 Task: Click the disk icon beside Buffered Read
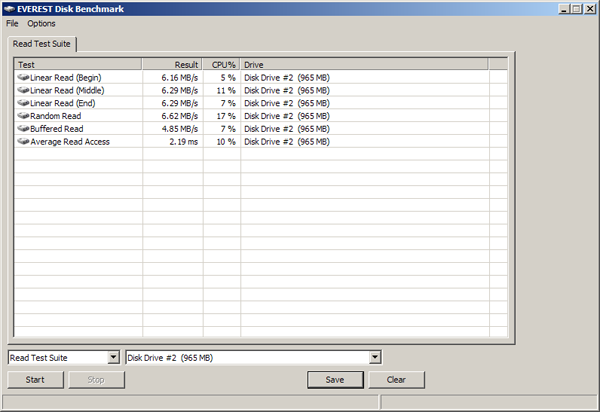click(23, 129)
